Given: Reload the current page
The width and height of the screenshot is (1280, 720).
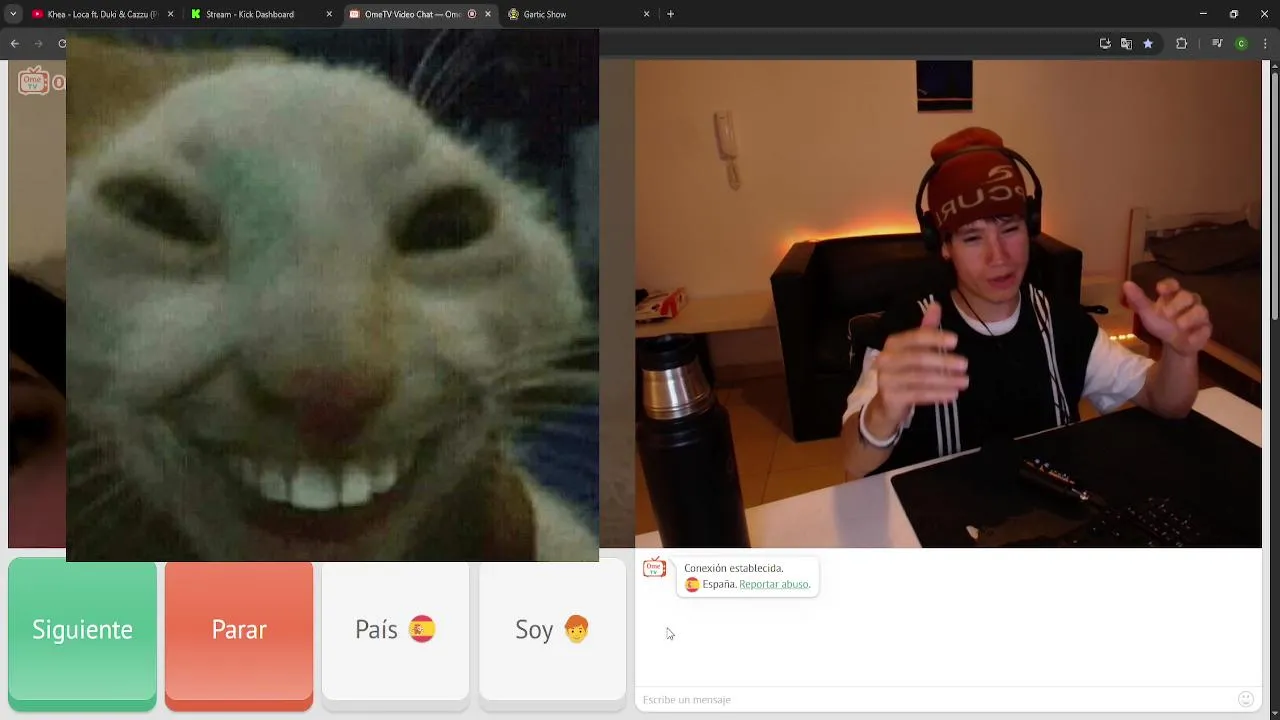Looking at the screenshot, I should [62, 43].
